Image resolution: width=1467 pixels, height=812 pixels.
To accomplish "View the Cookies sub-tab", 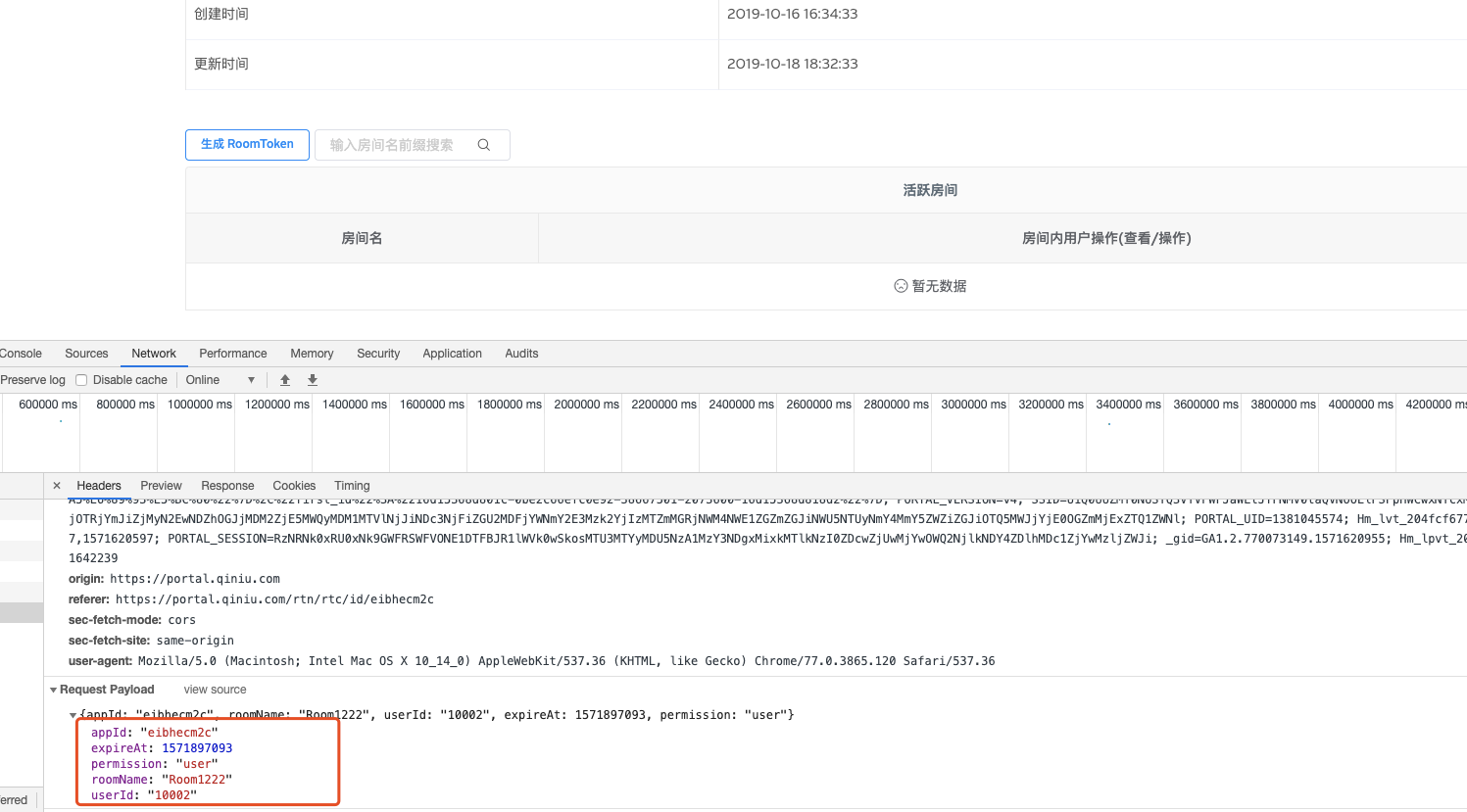I will tap(294, 486).
